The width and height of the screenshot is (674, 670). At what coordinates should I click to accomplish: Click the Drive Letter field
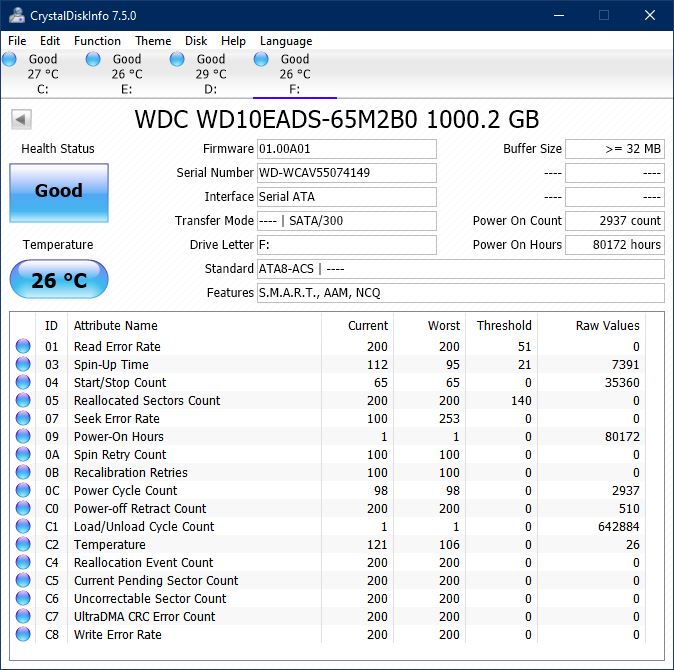346,245
